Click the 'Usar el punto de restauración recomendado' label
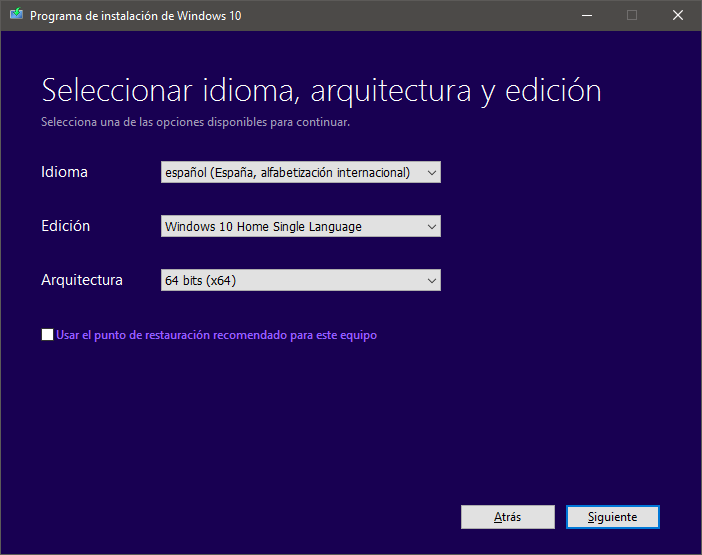This screenshot has width=702, height=555. coord(216,335)
